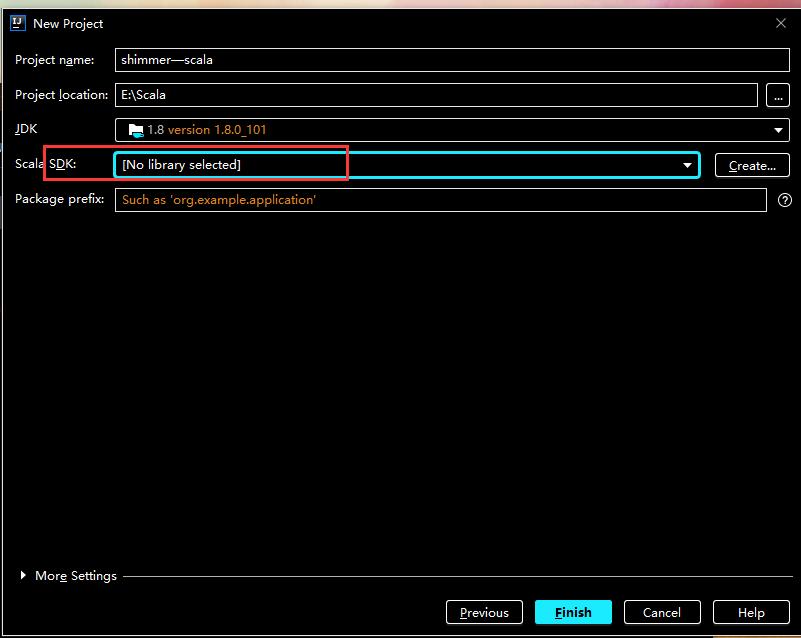Open the Scala SDK library dropdown
The image size is (801, 638).
coord(407,165)
